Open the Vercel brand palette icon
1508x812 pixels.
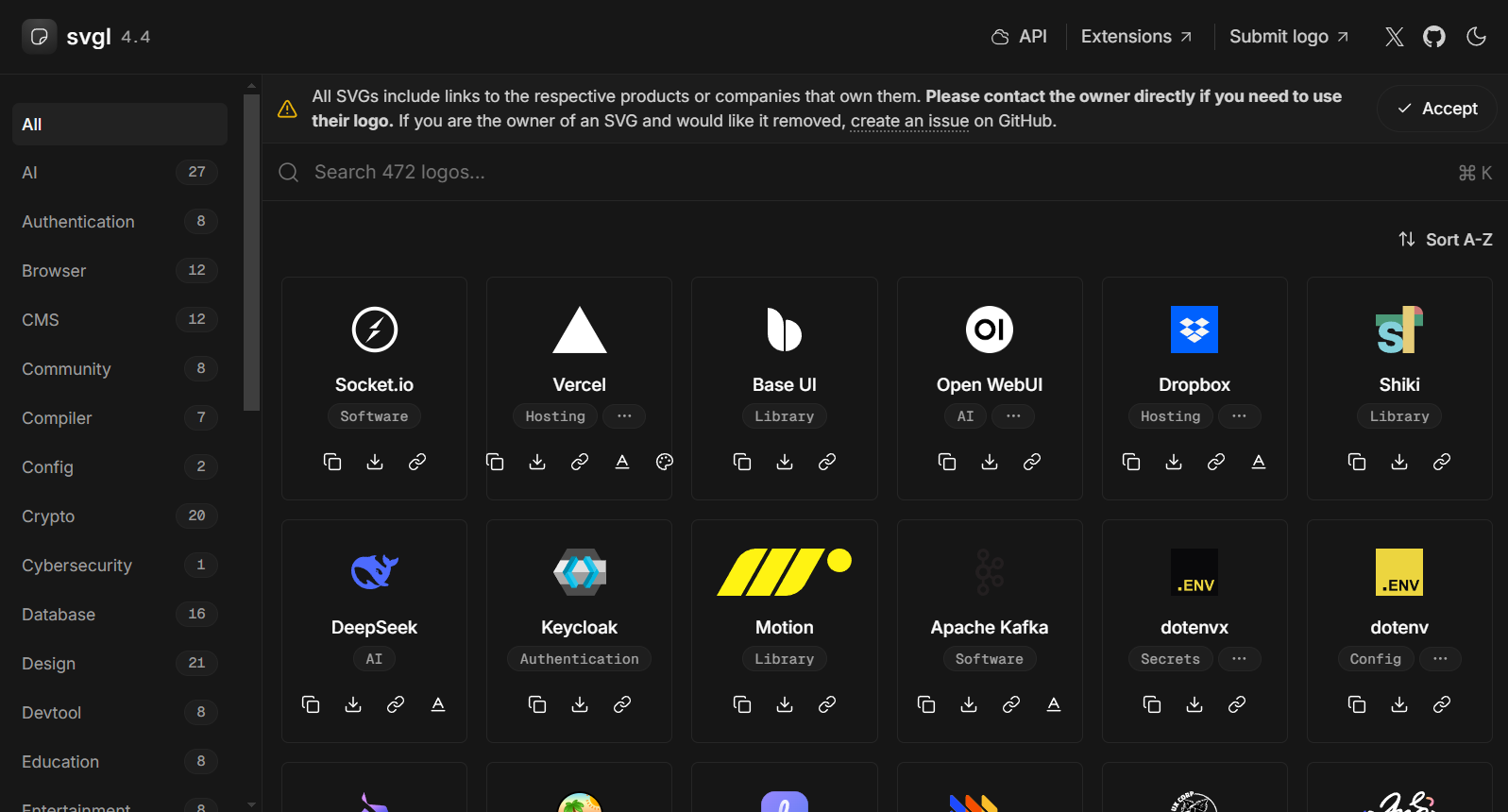[x=665, y=462]
